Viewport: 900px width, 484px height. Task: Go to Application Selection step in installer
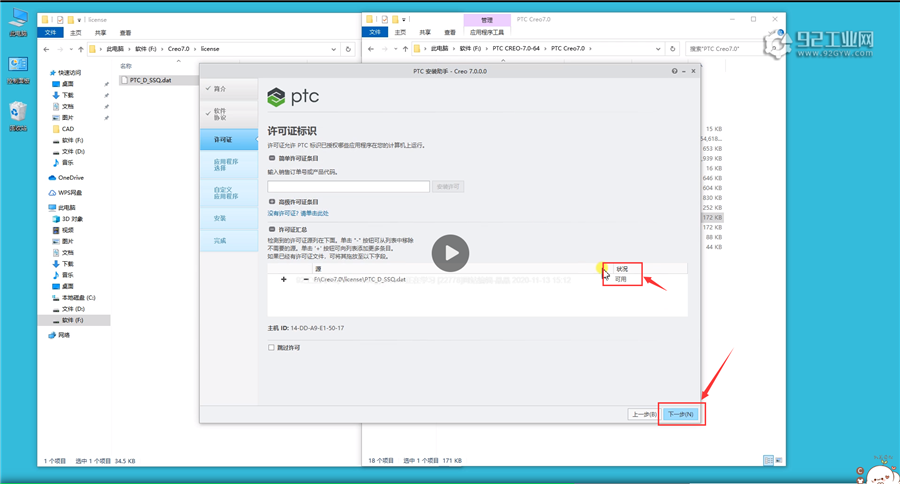coord(229,165)
